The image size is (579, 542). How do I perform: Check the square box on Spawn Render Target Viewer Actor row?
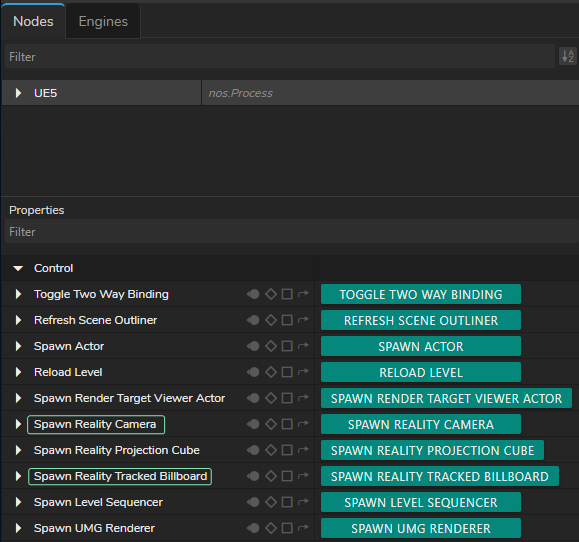(x=287, y=398)
